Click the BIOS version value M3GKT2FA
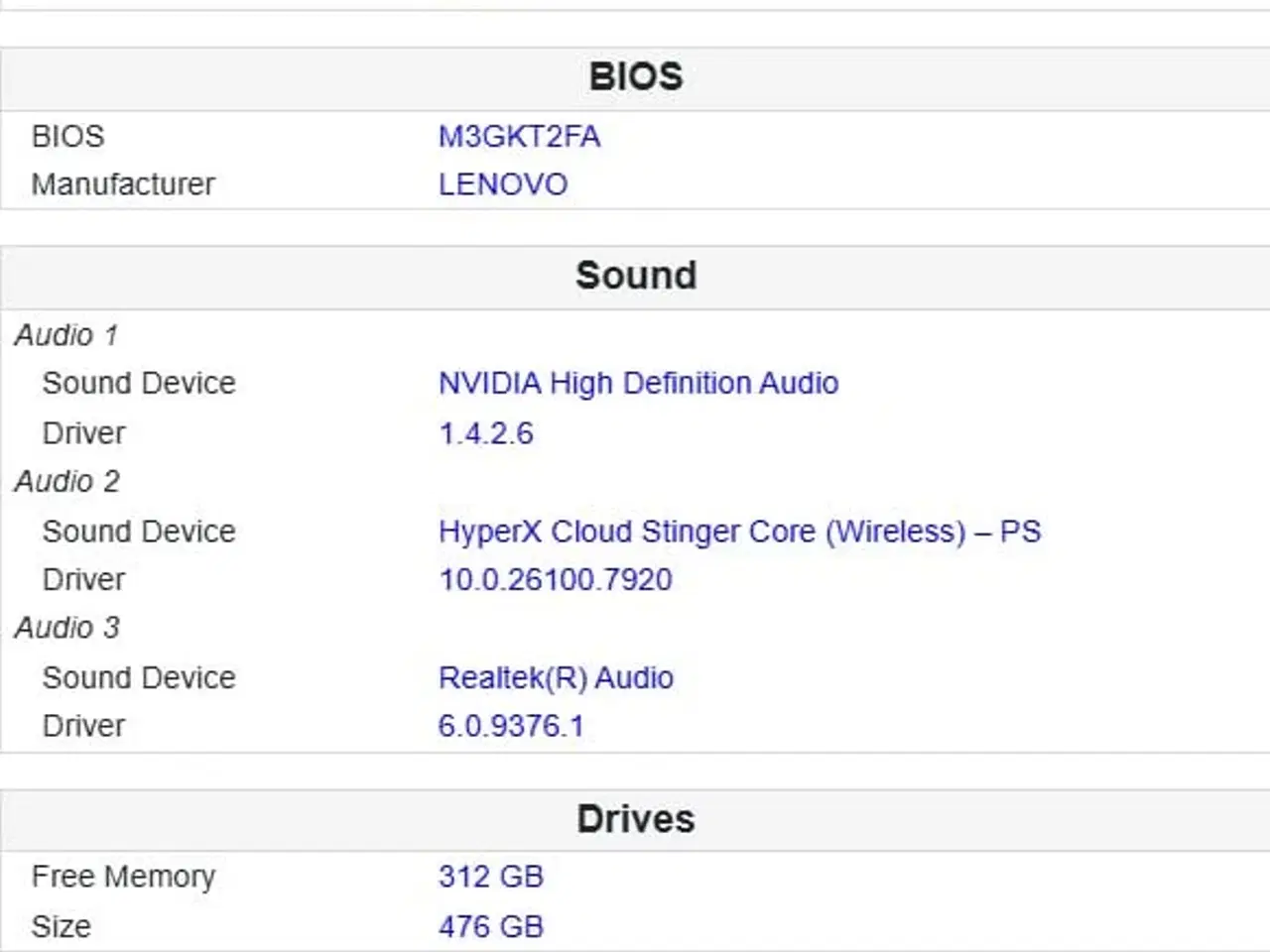1270x952 pixels. [x=519, y=136]
